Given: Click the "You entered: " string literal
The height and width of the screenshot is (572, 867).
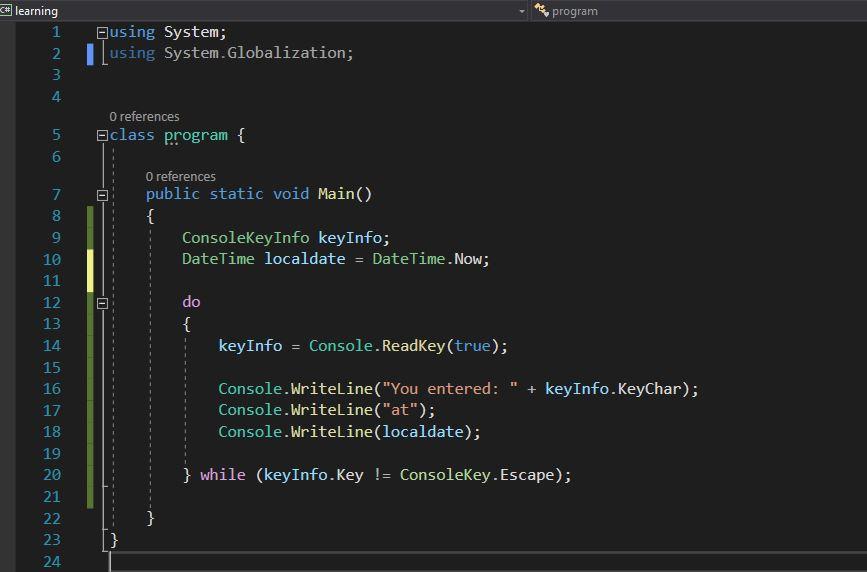Looking at the screenshot, I should (450, 389).
